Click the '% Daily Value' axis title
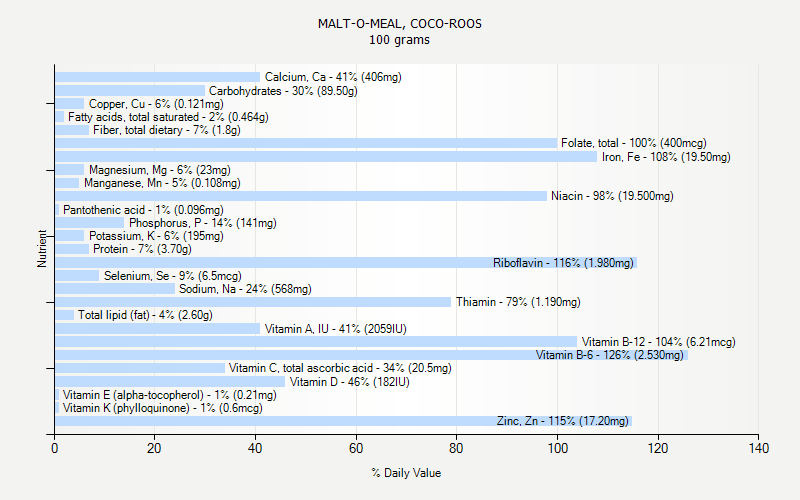This screenshot has width=800, height=500. coord(406,473)
